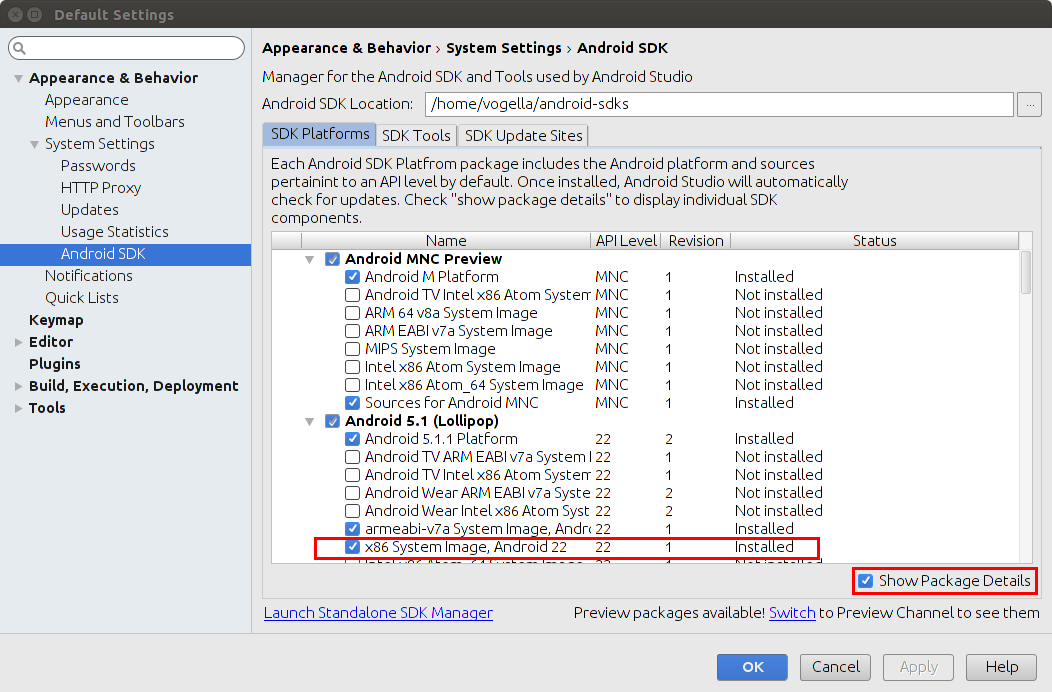Check ARM 64 v8a System Image
The image size is (1052, 692).
352,313
